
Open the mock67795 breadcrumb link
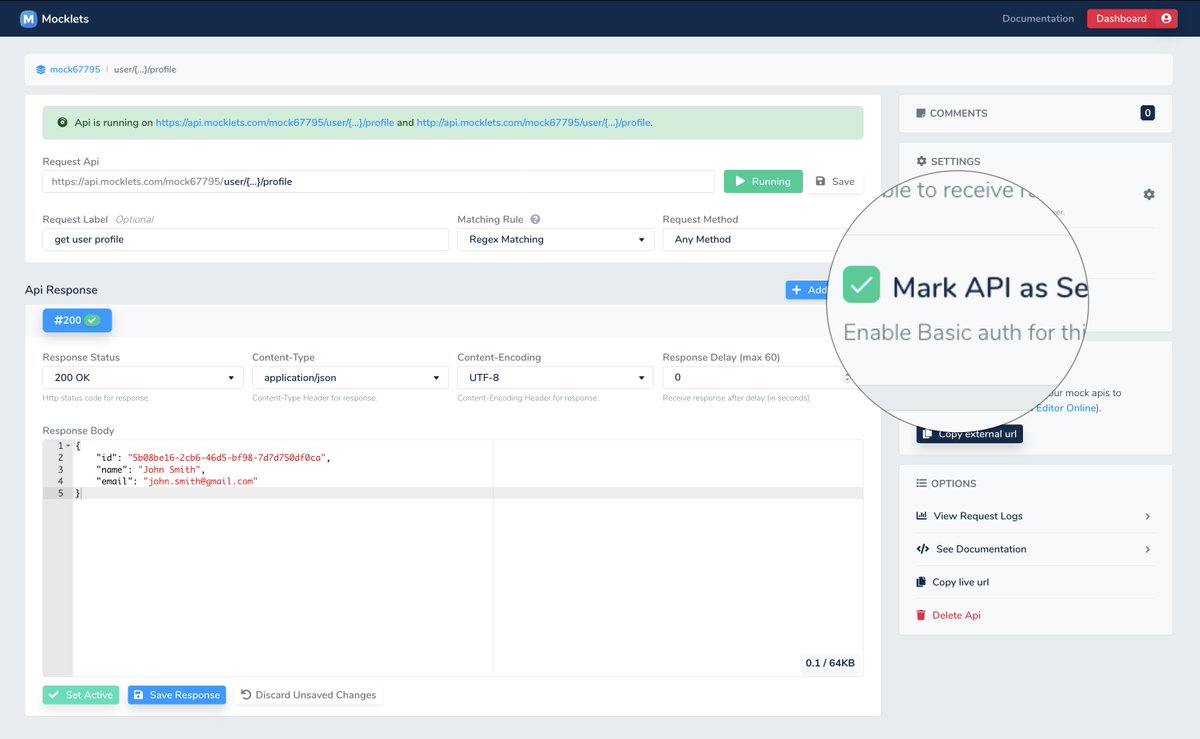(75, 70)
